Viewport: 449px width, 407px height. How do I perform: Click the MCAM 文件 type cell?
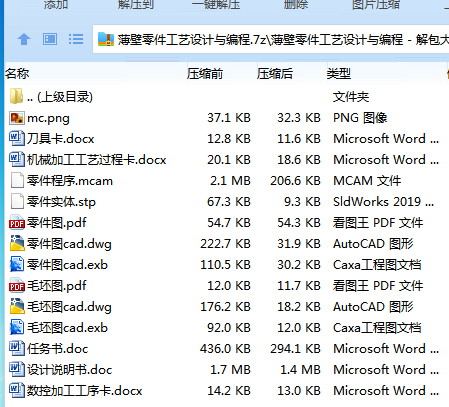click(367, 181)
